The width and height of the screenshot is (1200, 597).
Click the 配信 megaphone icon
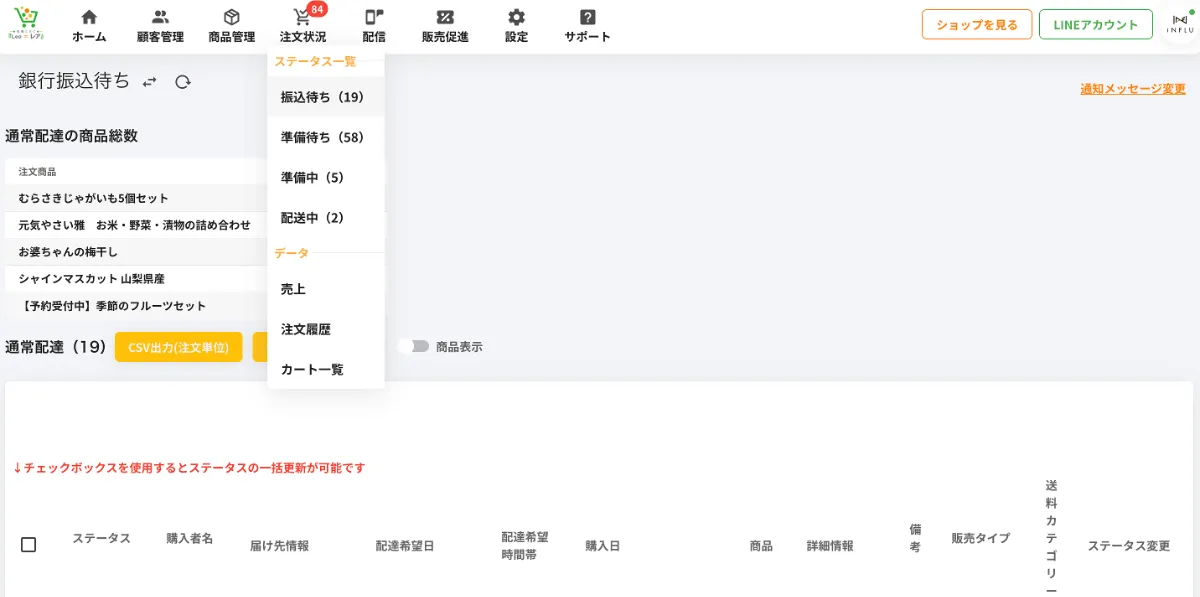point(373,19)
